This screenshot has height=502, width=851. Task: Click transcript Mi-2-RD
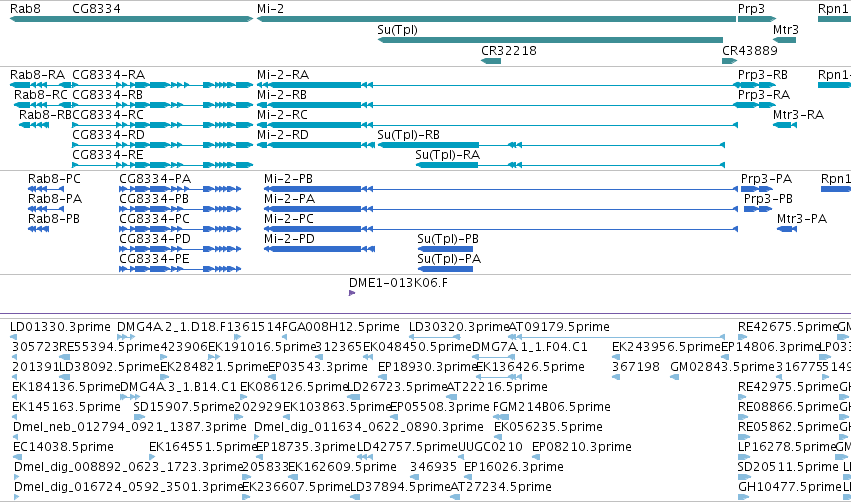[x=315, y=145]
